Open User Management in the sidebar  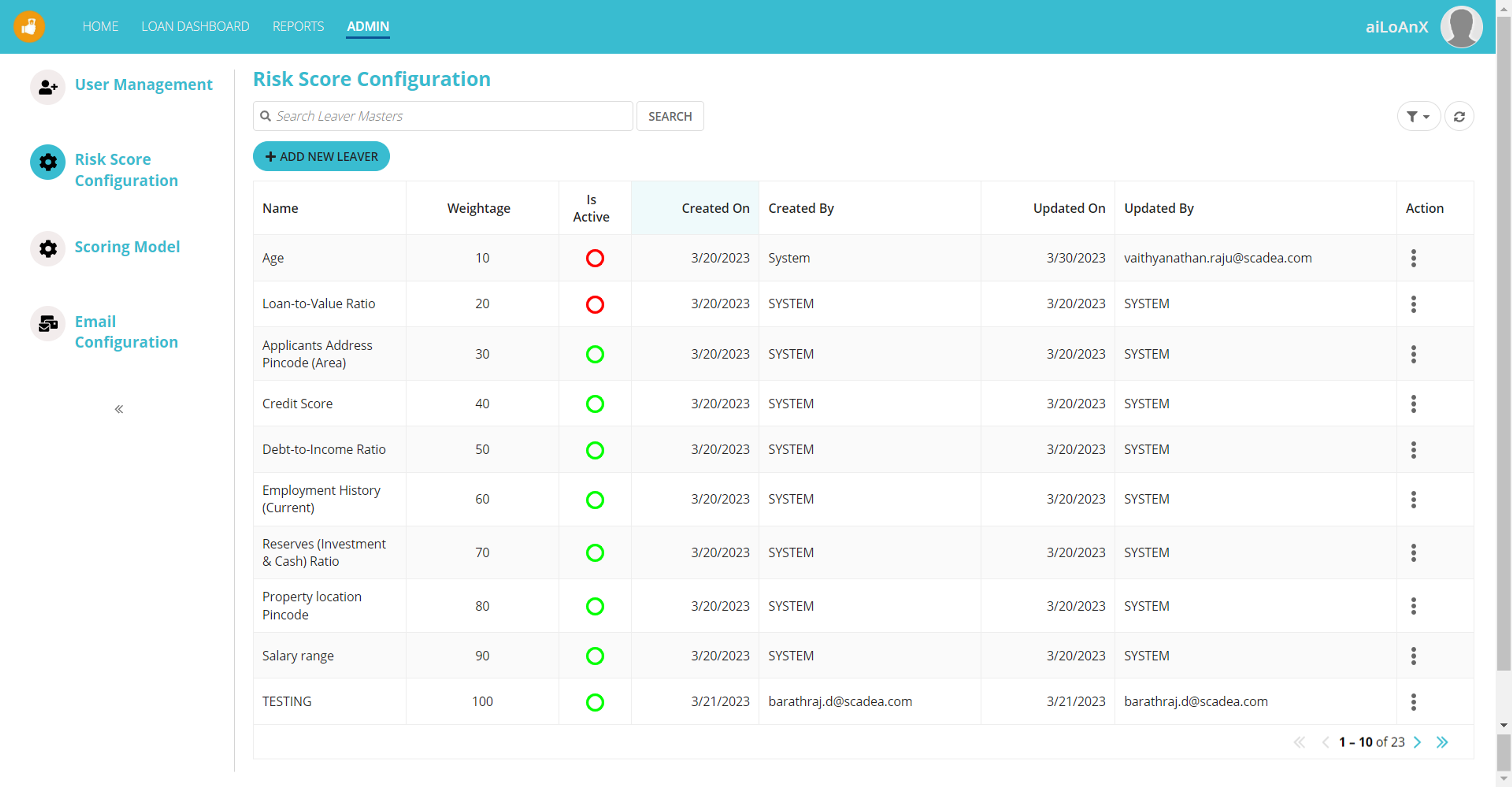tap(143, 85)
